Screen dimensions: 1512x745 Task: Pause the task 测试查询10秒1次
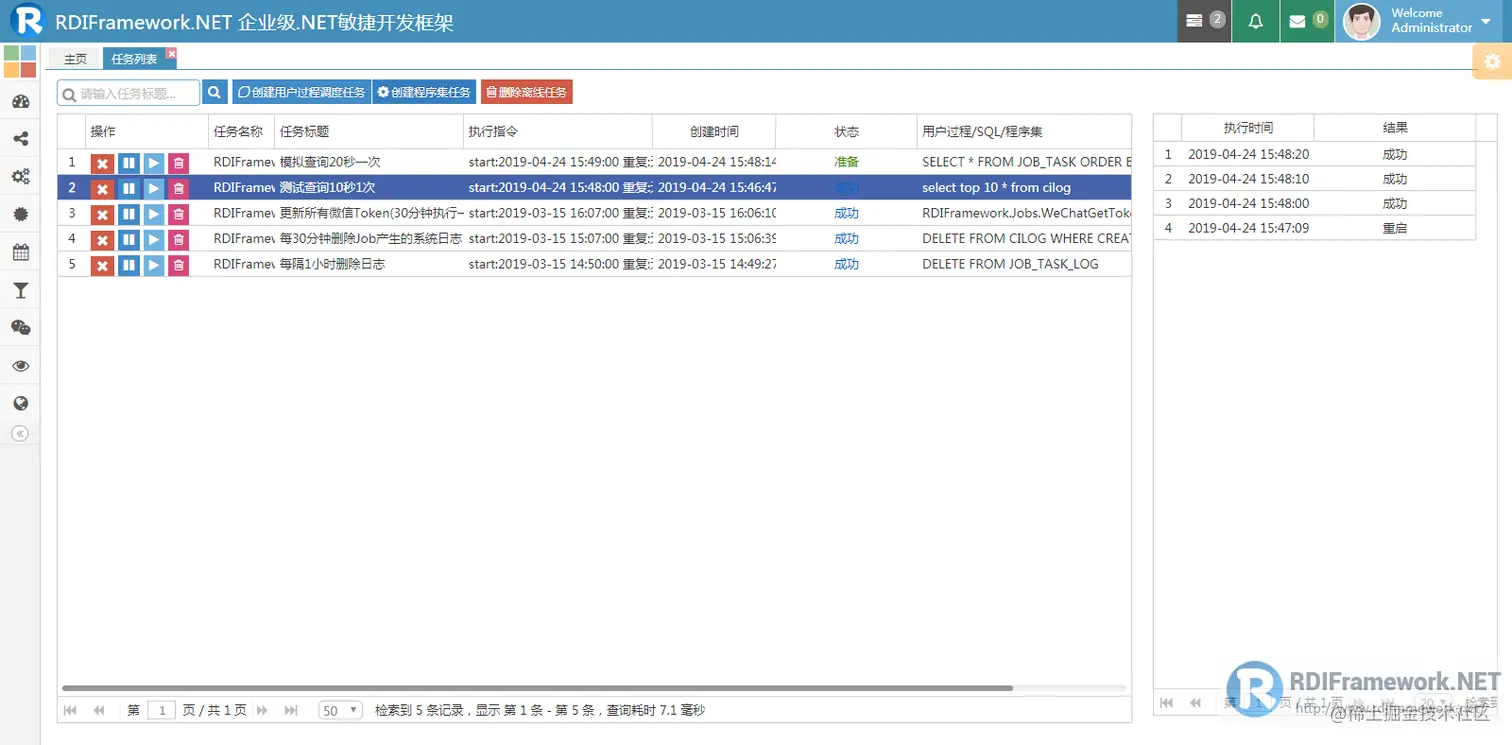pyautogui.click(x=129, y=188)
